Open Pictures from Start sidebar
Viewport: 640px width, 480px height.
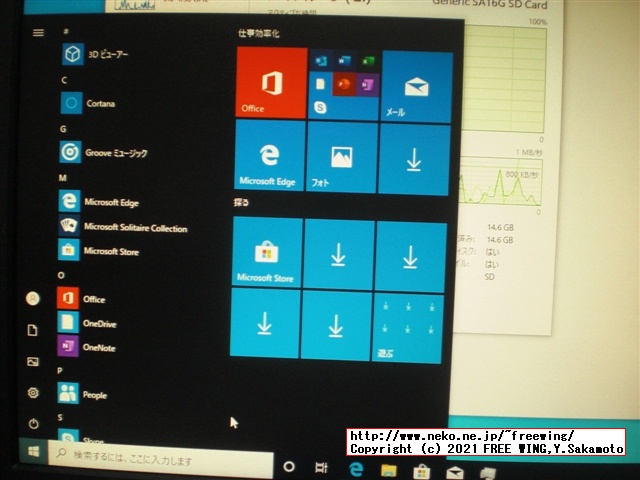33,361
